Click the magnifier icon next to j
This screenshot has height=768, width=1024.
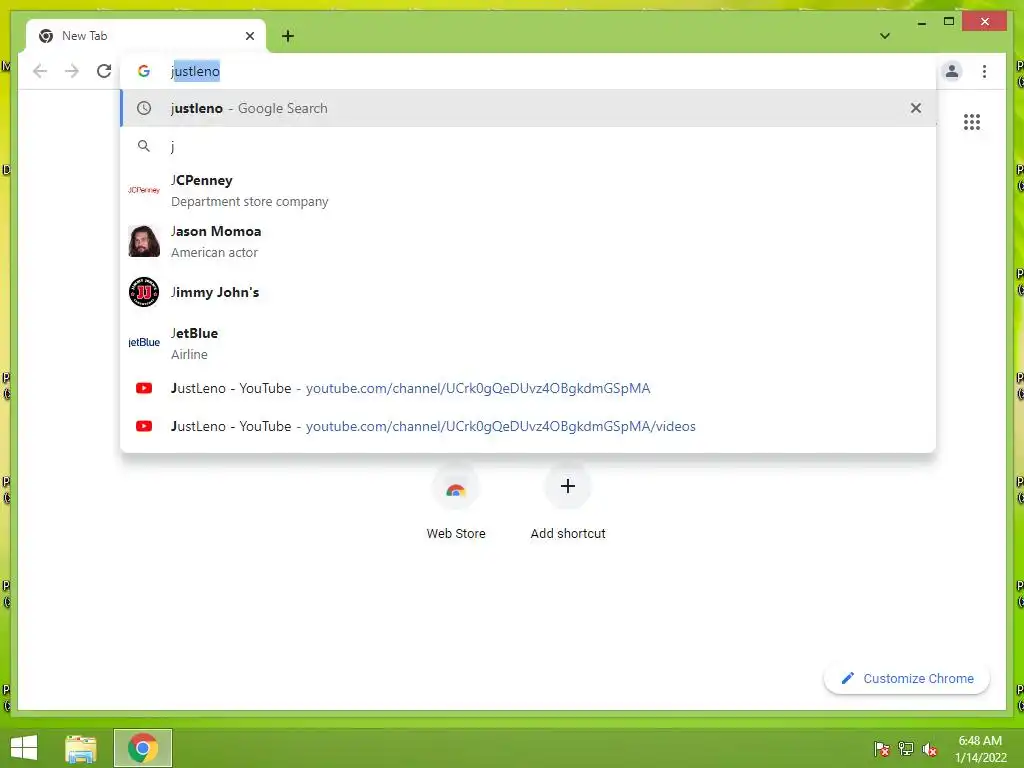point(144,146)
